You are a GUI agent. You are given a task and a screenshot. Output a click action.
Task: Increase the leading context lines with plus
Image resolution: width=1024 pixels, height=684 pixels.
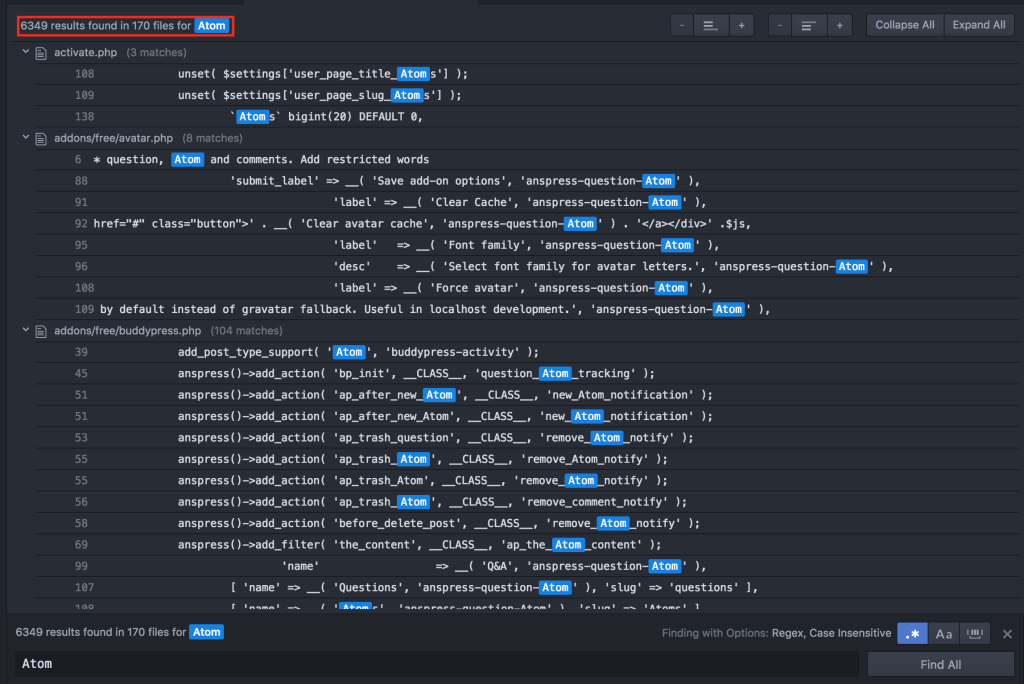(x=741, y=25)
